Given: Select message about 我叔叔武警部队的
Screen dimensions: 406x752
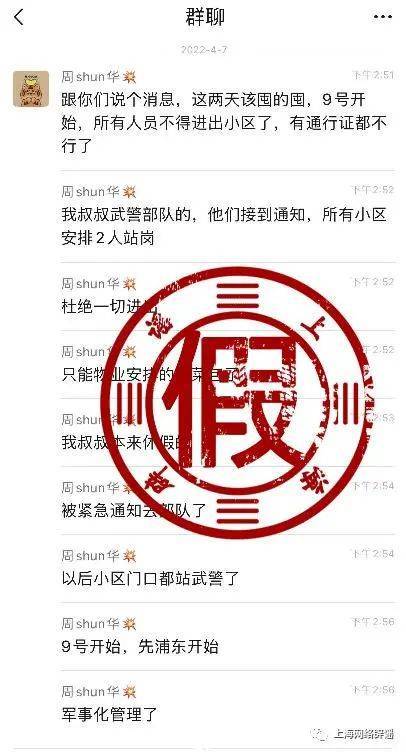Looking at the screenshot, I should 223,226.
